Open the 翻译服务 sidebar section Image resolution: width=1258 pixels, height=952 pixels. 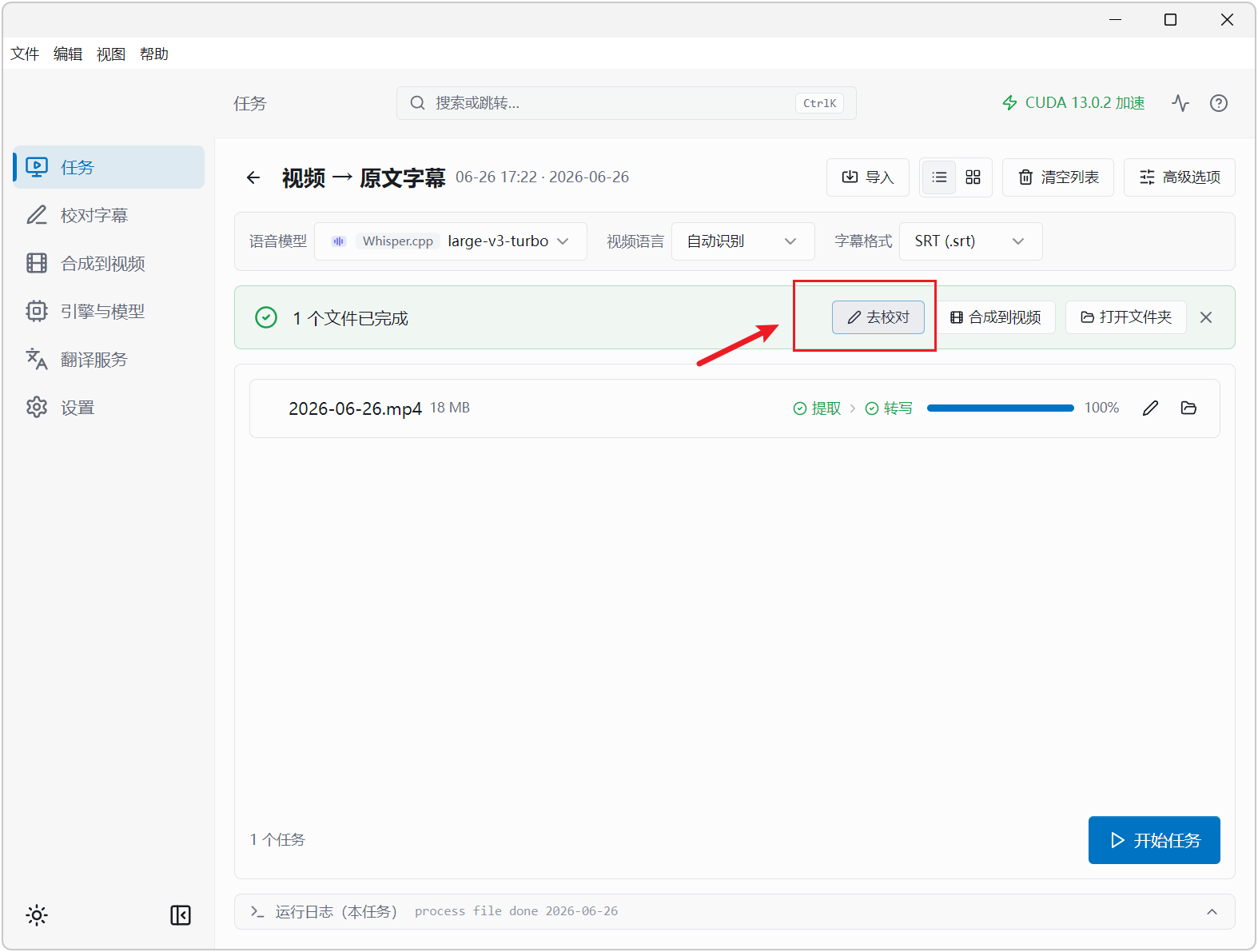109,359
